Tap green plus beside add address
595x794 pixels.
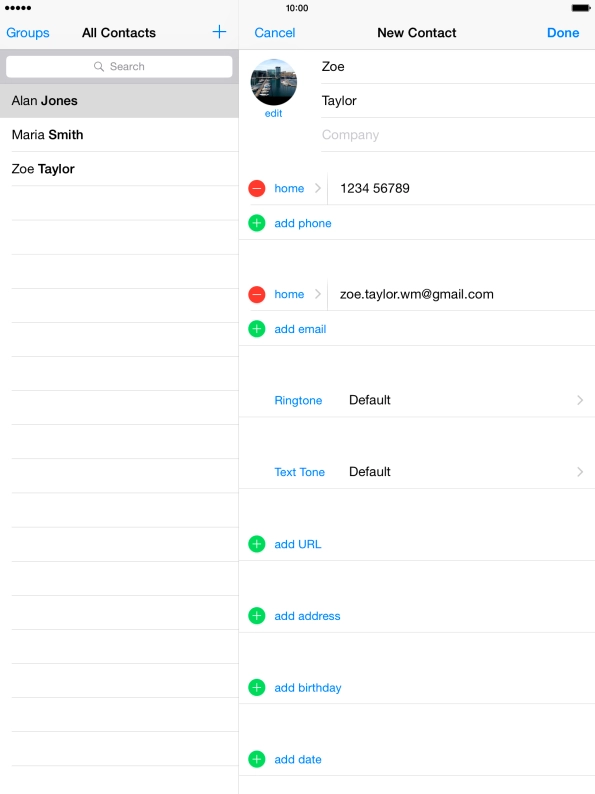click(x=257, y=616)
